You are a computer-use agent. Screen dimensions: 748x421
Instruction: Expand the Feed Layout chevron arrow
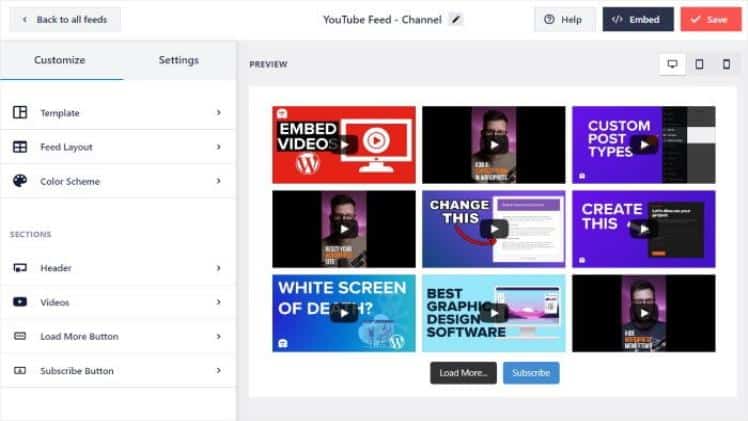218,147
